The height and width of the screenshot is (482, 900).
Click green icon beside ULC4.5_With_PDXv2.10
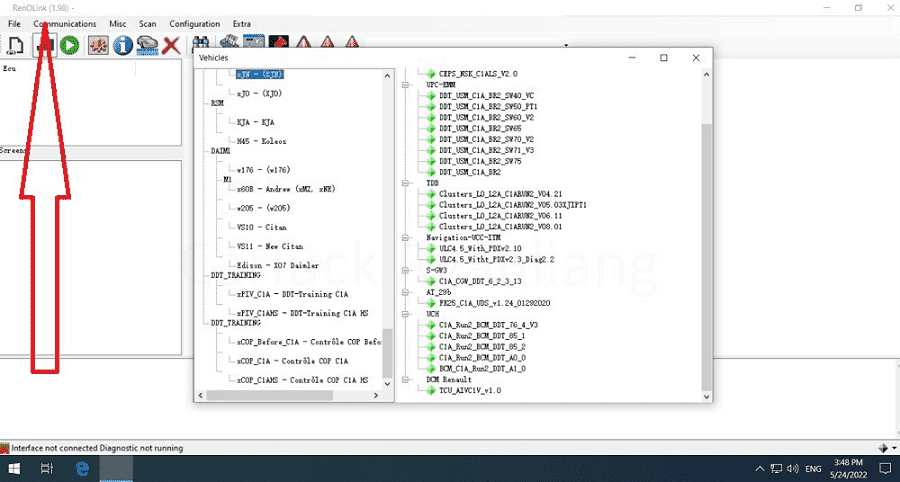pyautogui.click(x=430, y=248)
